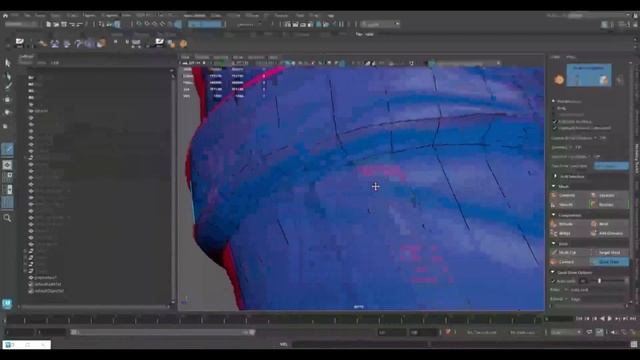The height and width of the screenshot is (360, 640).
Task: Choose the Lasso selection tool
Action: pyautogui.click(x=7, y=76)
